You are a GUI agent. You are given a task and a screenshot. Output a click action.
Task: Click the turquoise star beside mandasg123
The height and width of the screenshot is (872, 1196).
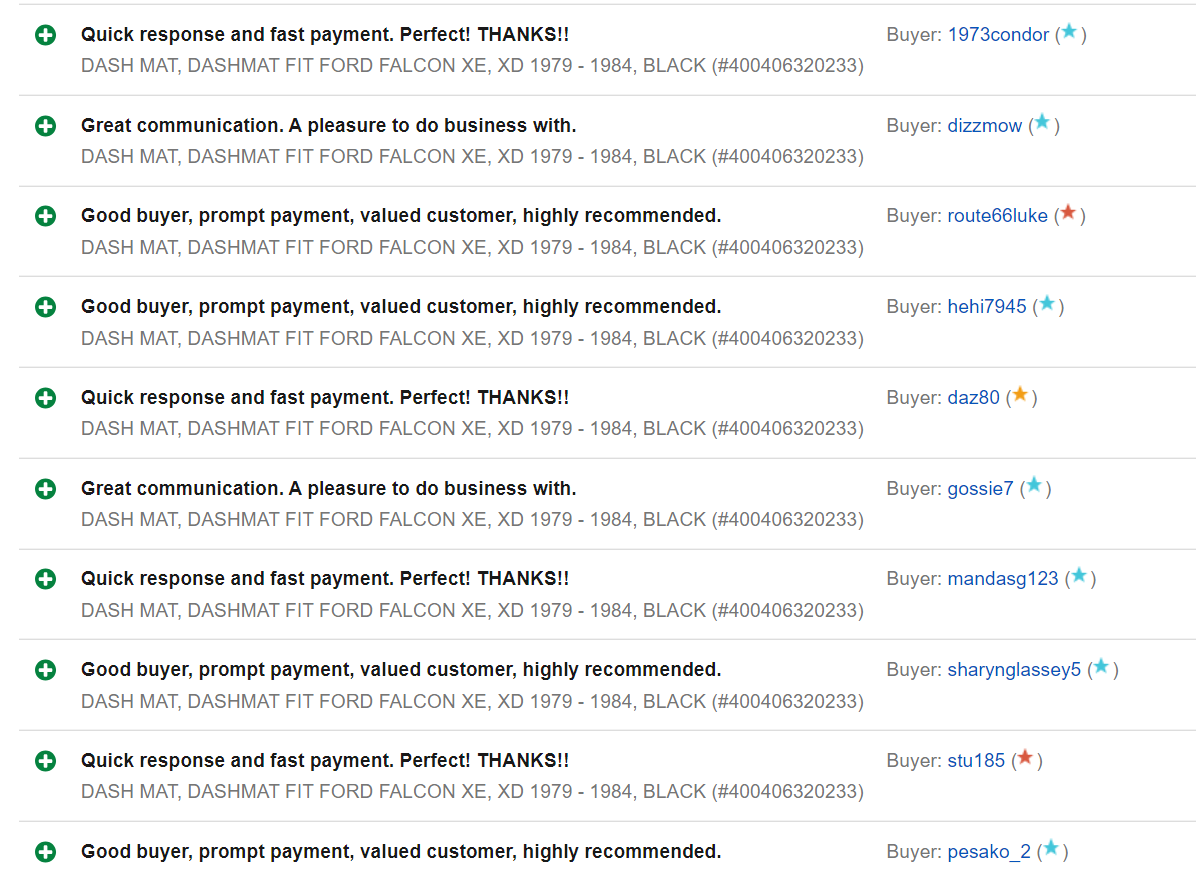[1079, 576]
